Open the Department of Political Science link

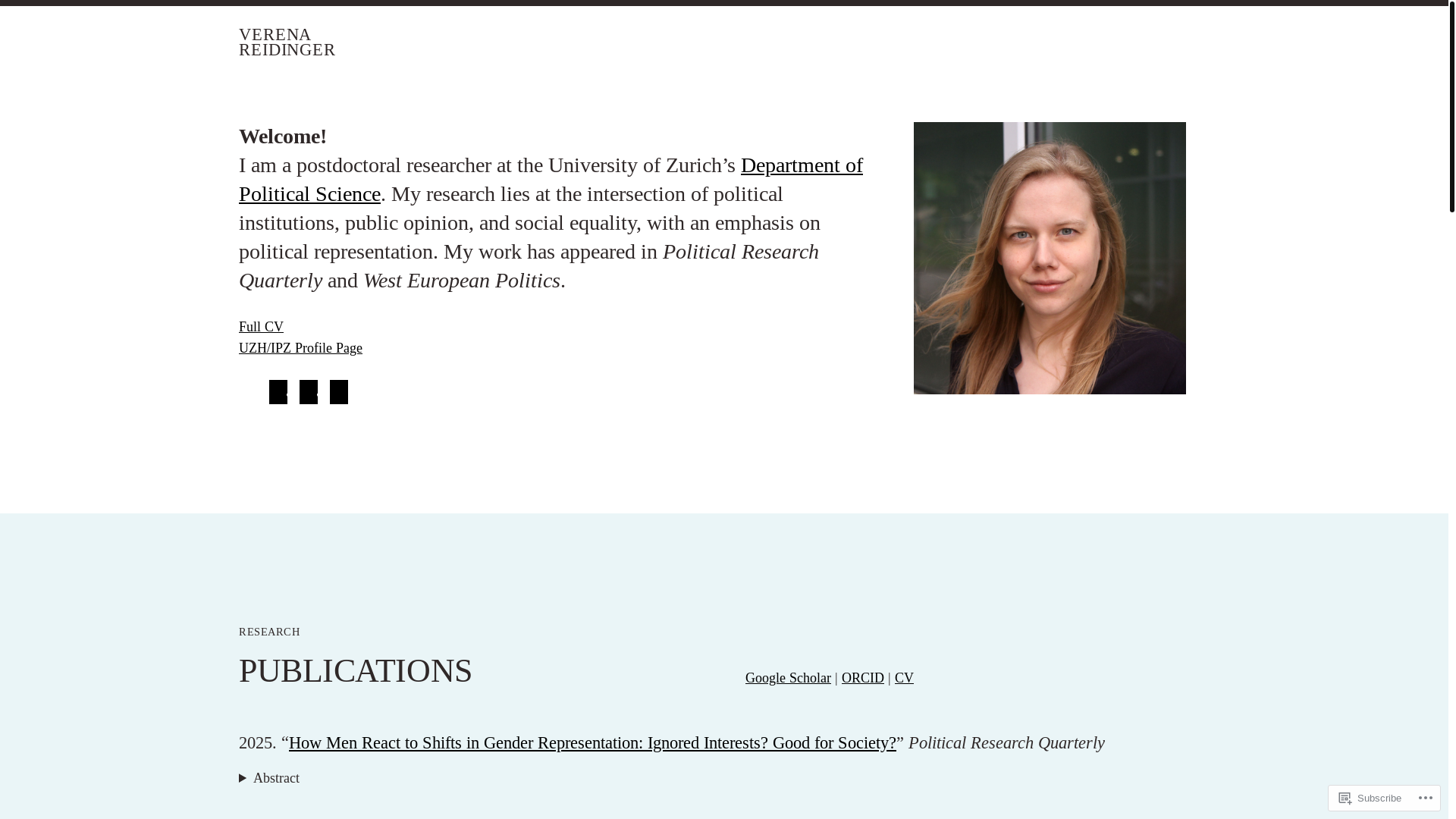coord(551,180)
